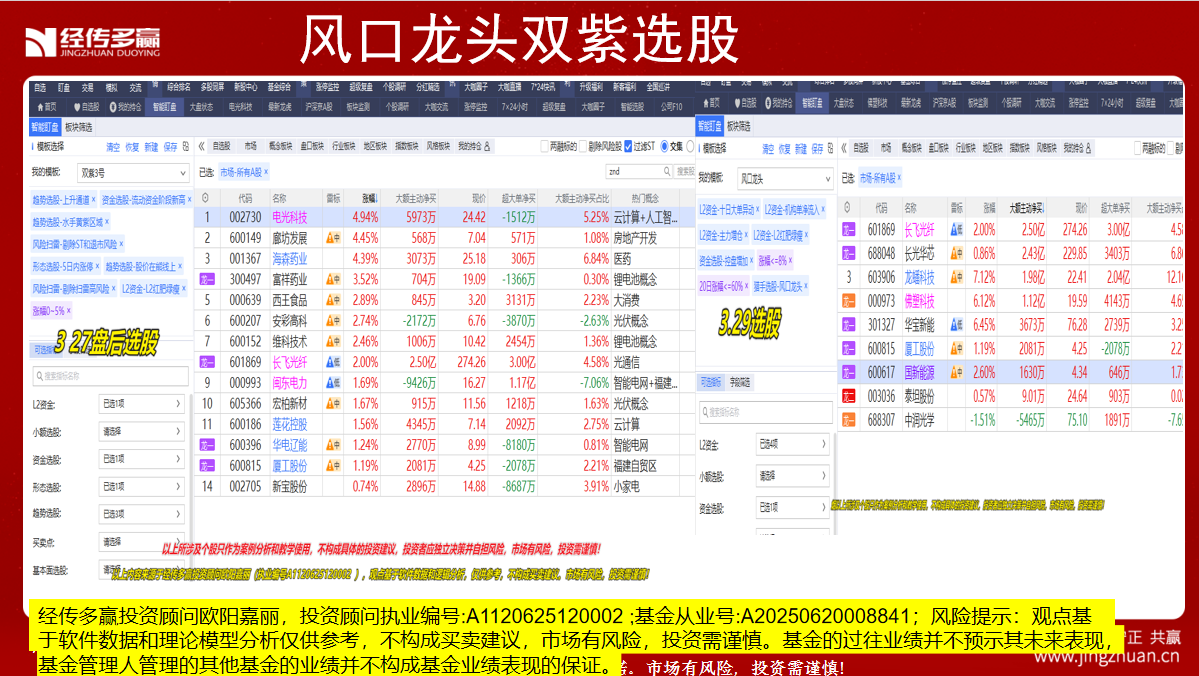Viewport: 1199px width, 676px height.
Task: Remove the 趋势选股-上升通道 filter tag
Action: tap(93, 199)
